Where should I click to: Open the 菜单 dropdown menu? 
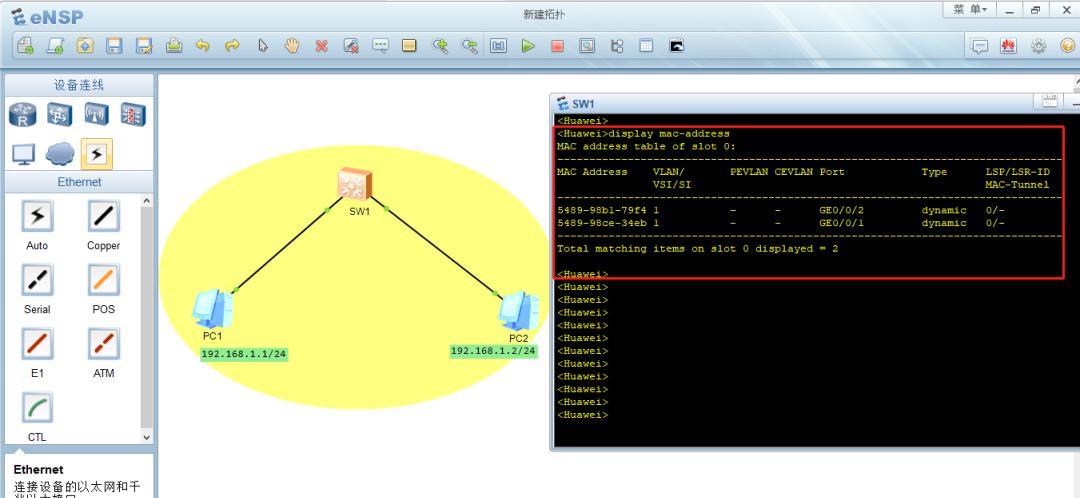(x=970, y=10)
